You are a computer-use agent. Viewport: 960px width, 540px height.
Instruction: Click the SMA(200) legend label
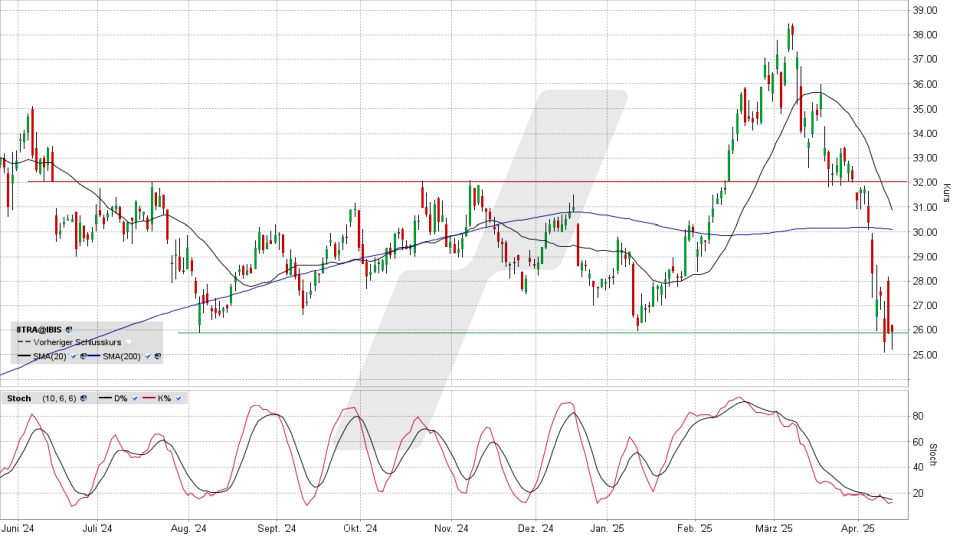pos(122,356)
